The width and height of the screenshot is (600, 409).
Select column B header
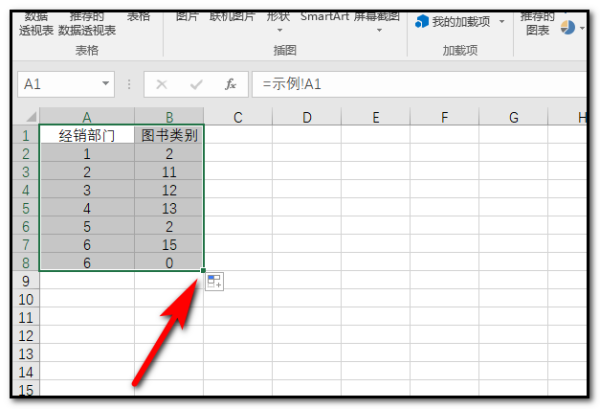(x=169, y=116)
